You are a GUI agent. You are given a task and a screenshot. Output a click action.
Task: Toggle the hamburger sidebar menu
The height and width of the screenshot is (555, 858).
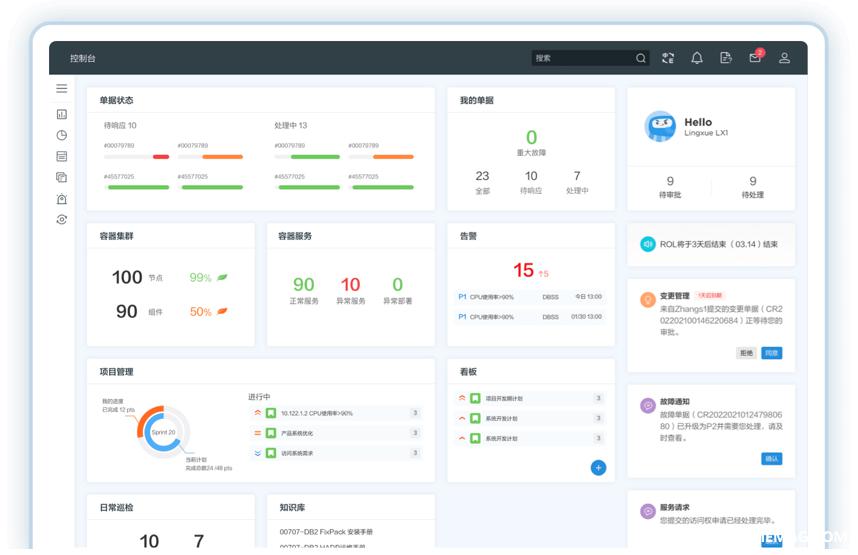pos(62,89)
